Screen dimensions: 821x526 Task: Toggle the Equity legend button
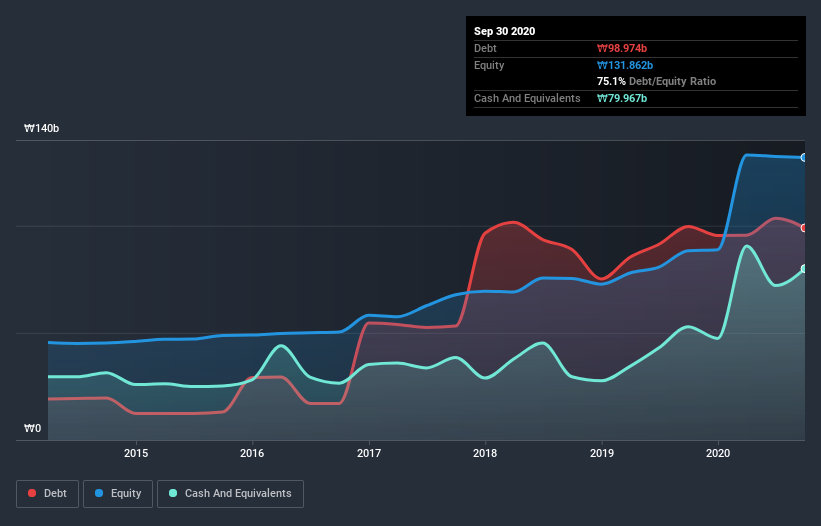[118, 494]
